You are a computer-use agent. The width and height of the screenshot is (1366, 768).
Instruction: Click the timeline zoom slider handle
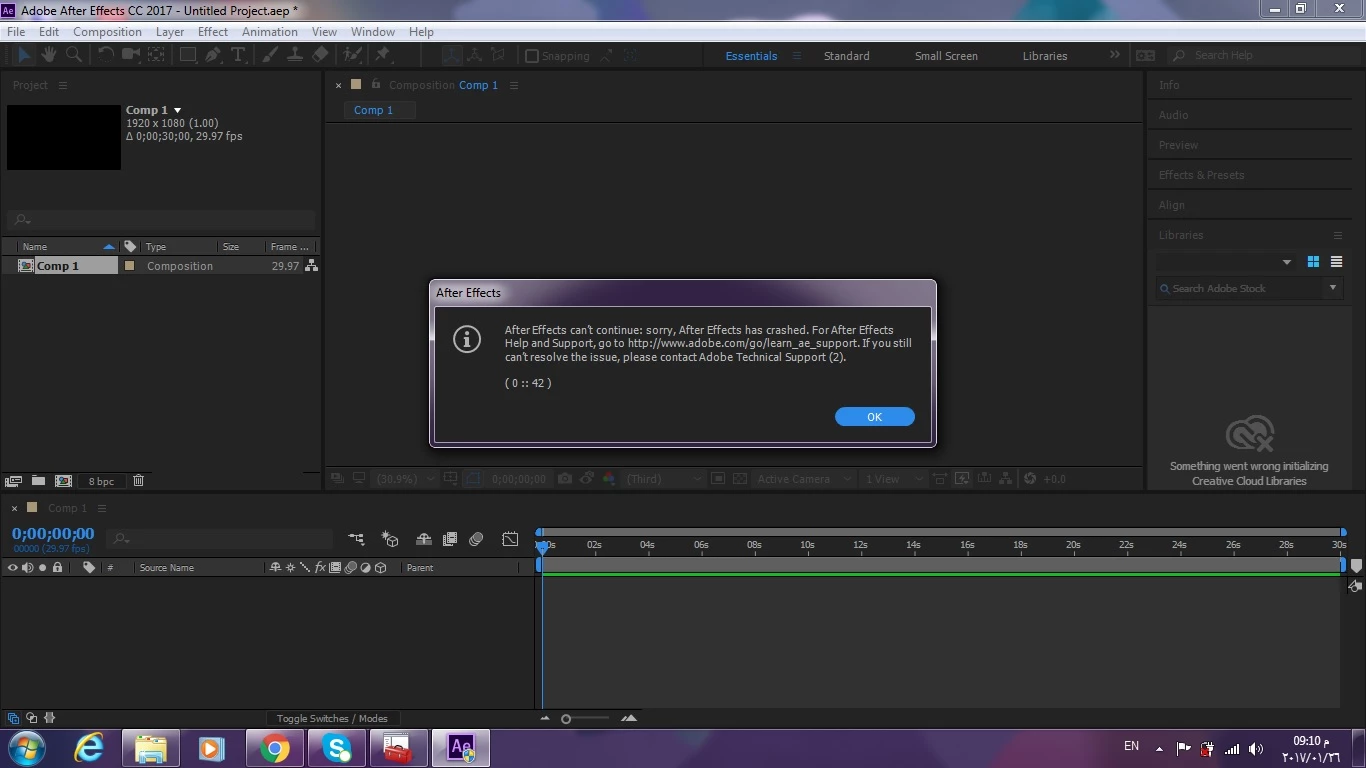tap(566, 719)
